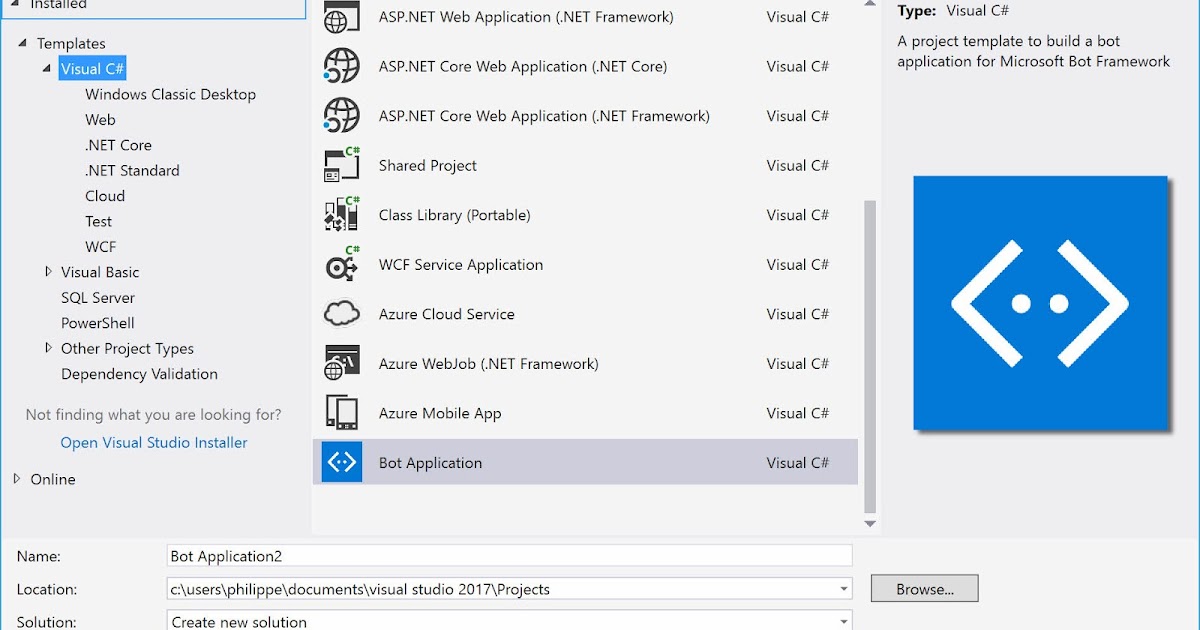
Task: Select the Azure WebJob (.NET Framework) icon
Action: tap(341, 363)
